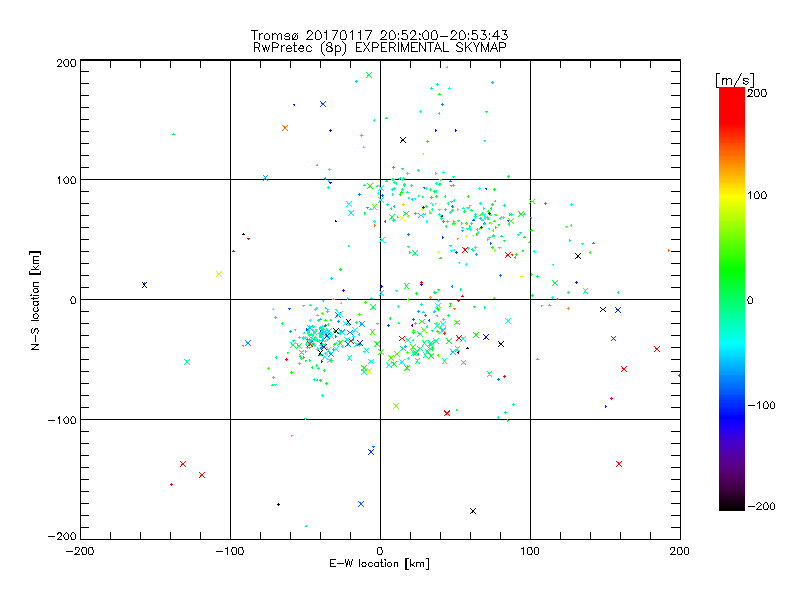
Task: Click the black X marker above N-S 100
Action: (x=403, y=140)
